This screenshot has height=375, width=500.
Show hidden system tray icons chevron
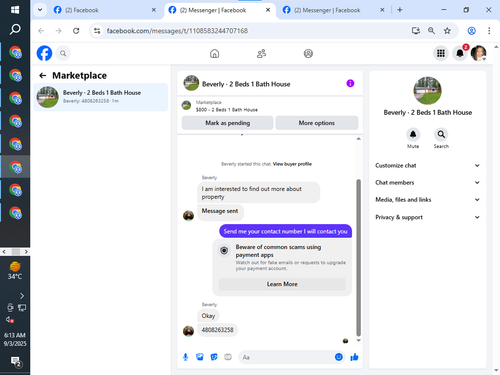click(22, 296)
